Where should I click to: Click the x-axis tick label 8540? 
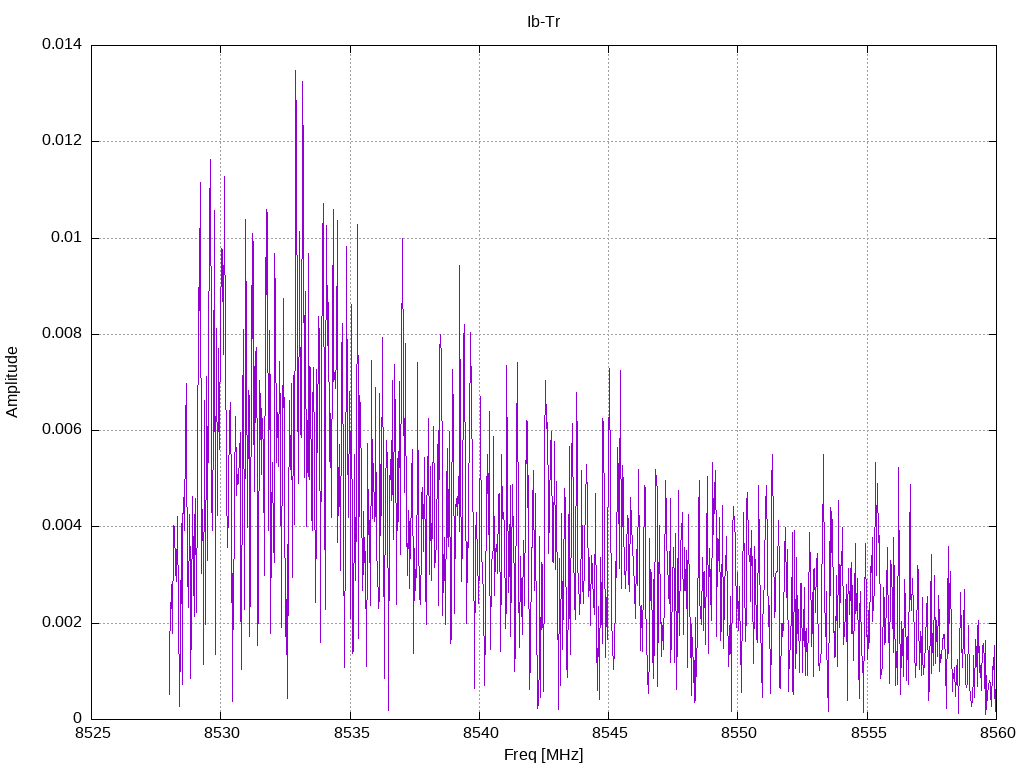480,733
